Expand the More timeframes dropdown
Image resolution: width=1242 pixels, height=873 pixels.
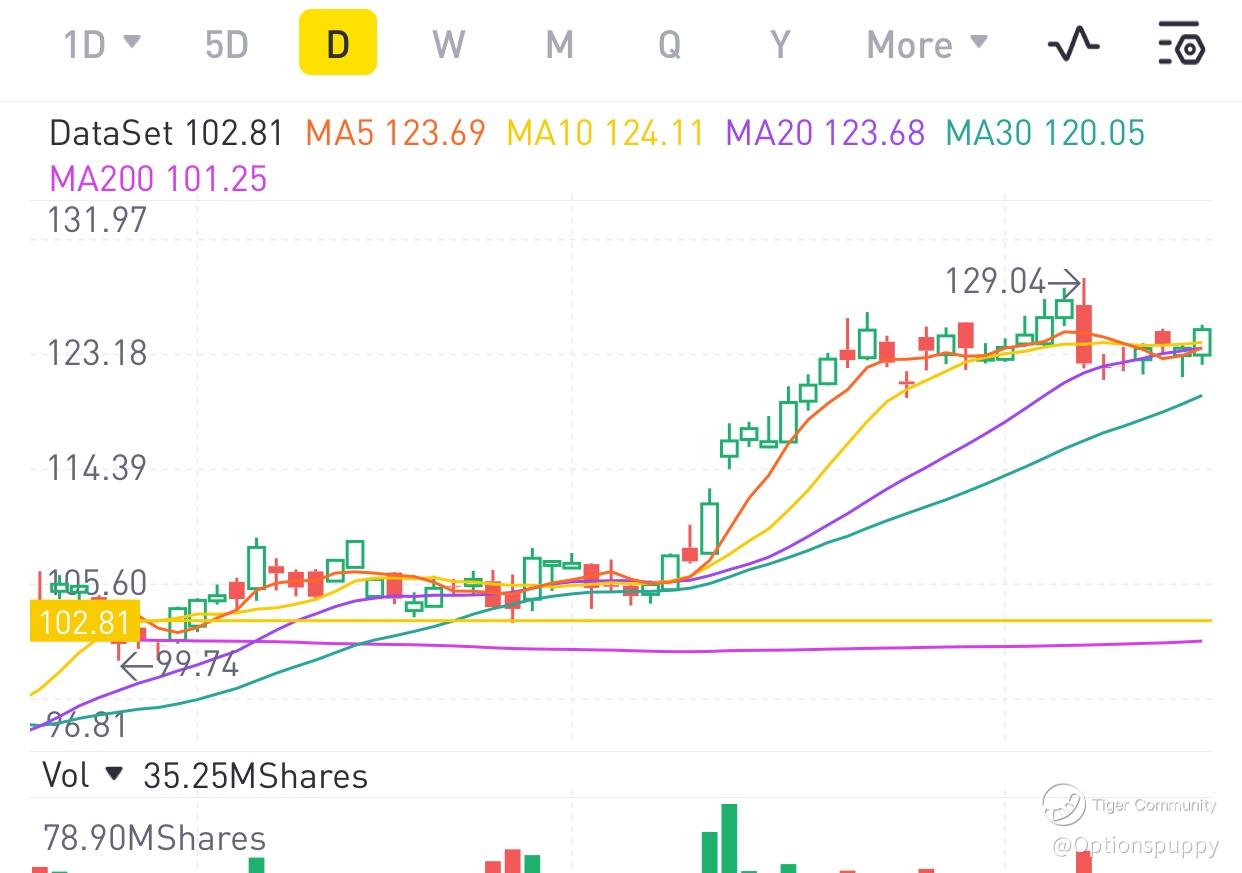927,45
